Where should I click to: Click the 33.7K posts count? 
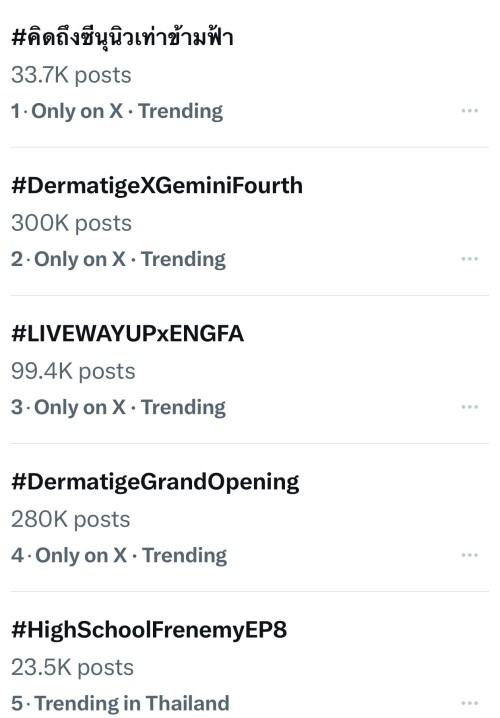71,75
